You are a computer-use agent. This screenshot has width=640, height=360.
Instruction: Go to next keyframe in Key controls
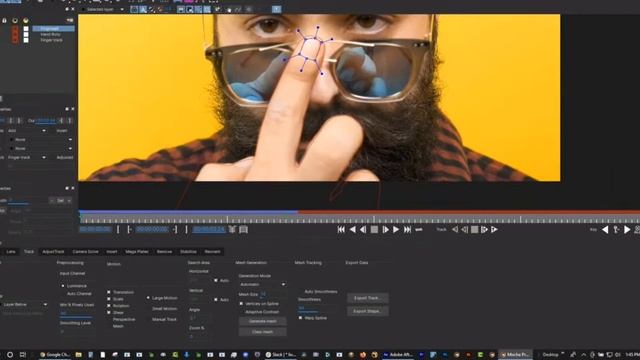627,230
